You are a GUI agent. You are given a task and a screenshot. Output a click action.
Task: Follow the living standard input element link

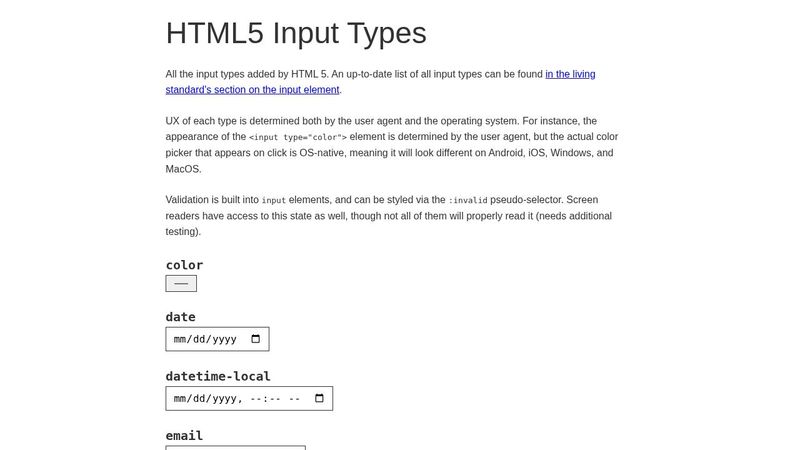pos(570,74)
